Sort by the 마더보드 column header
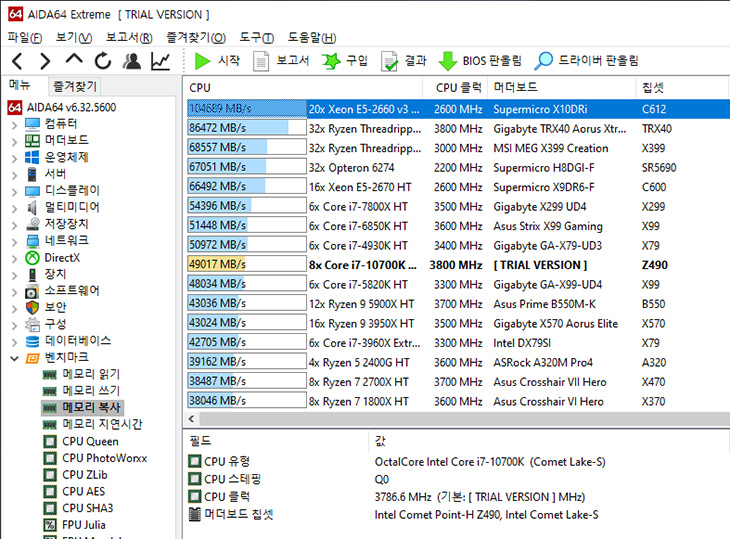The image size is (730, 539). [x=561, y=88]
